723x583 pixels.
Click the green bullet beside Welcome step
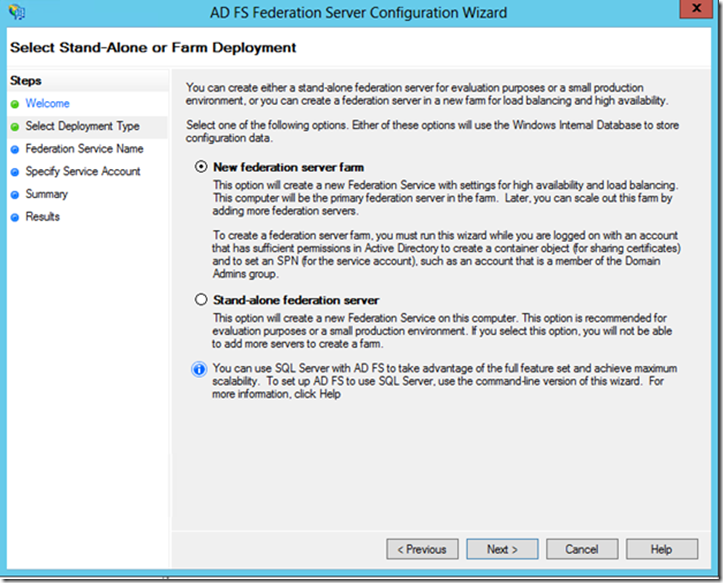click(15, 104)
